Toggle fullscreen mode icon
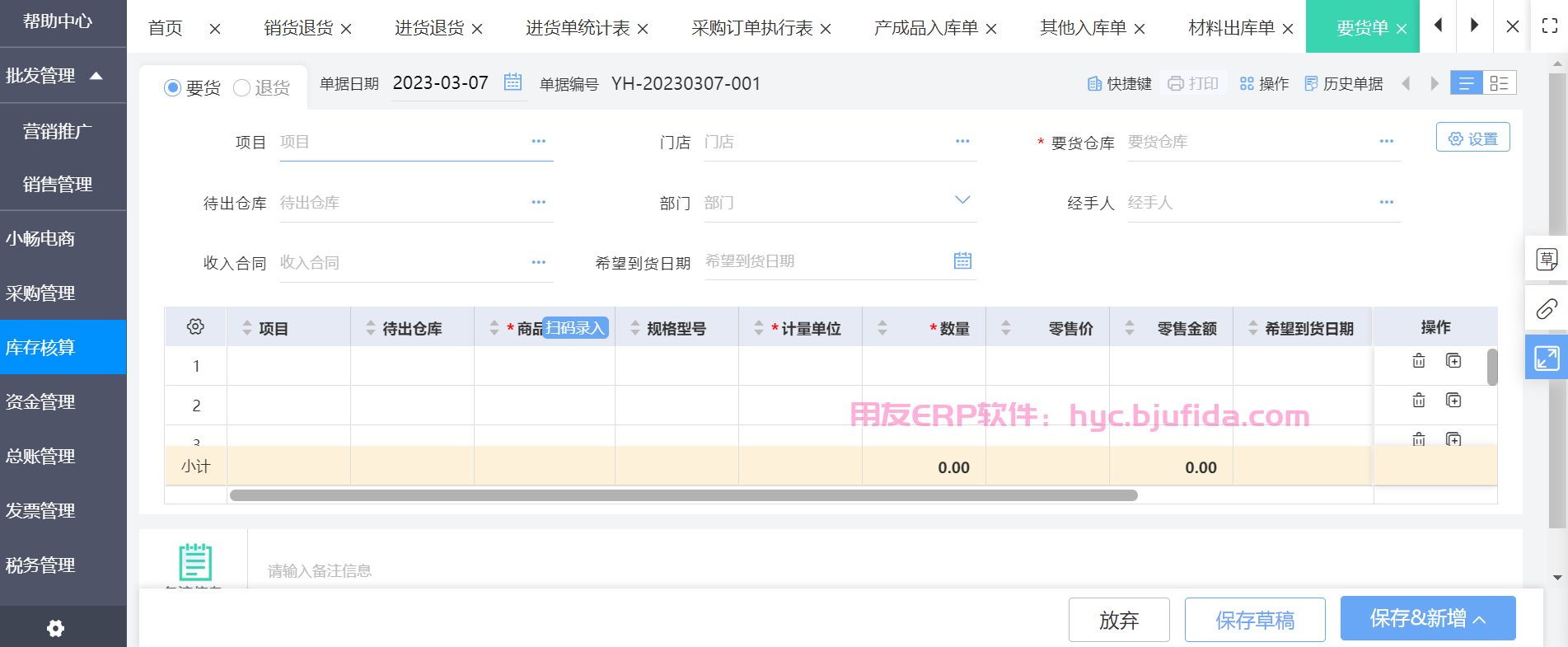1568x647 pixels. point(1550,26)
